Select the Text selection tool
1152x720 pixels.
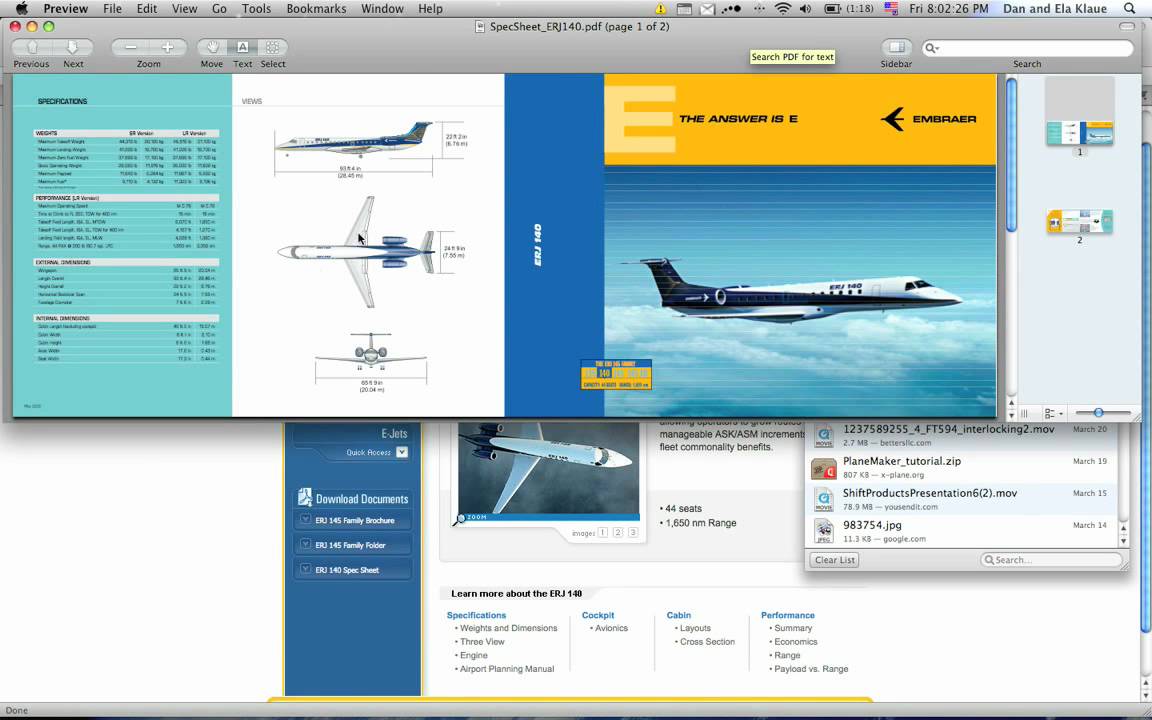[x=242, y=47]
